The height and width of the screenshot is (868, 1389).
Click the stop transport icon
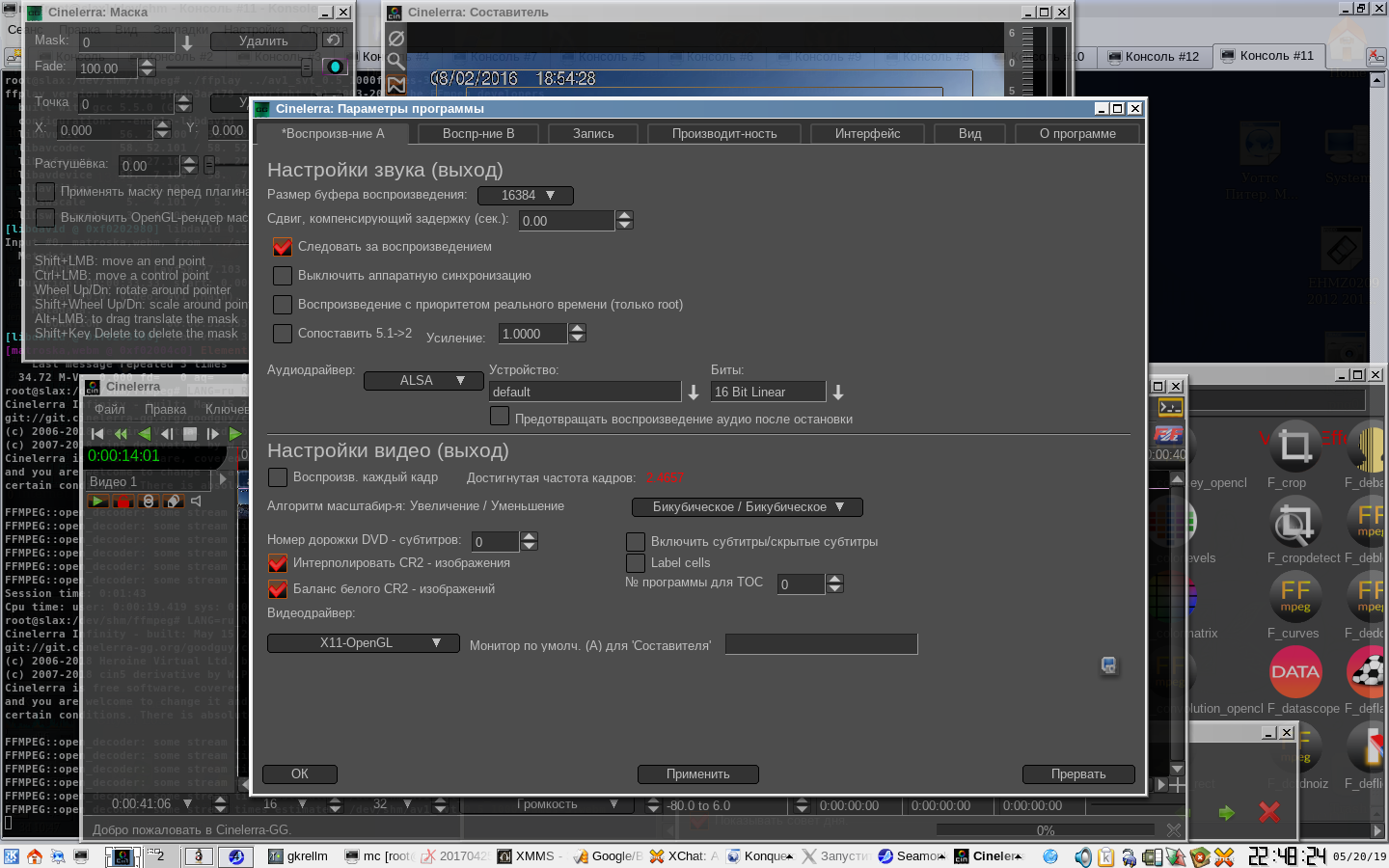[x=190, y=434]
